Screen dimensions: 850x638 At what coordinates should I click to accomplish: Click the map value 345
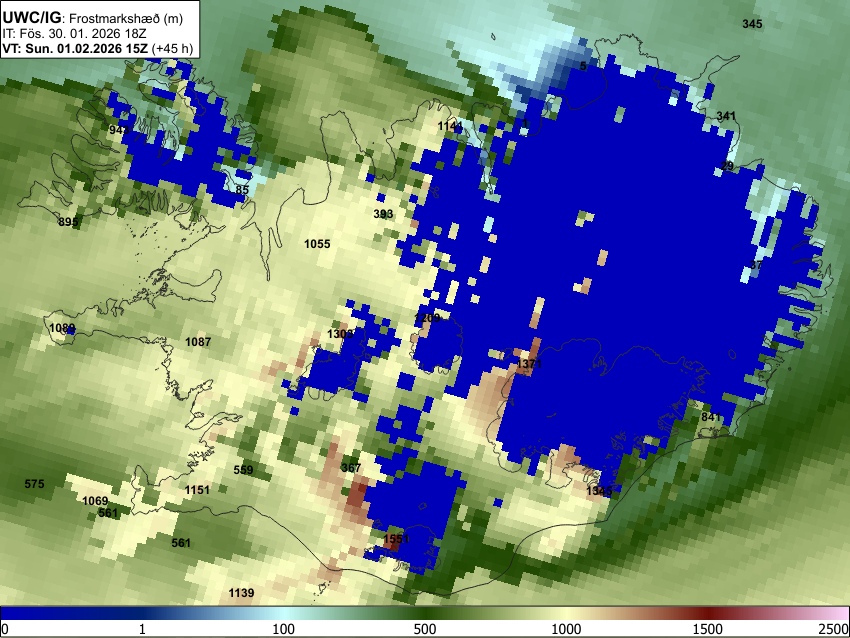[752, 24]
